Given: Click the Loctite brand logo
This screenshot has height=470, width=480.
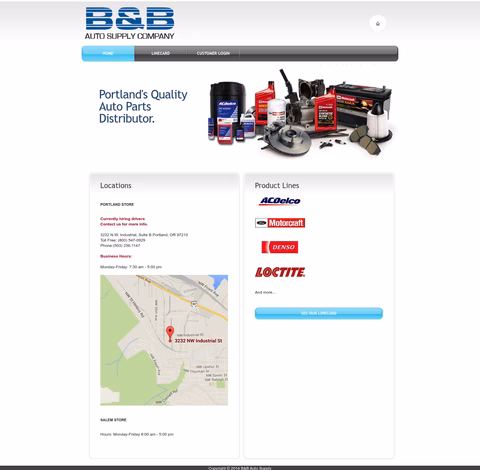Looking at the screenshot, I should tap(280, 272).
